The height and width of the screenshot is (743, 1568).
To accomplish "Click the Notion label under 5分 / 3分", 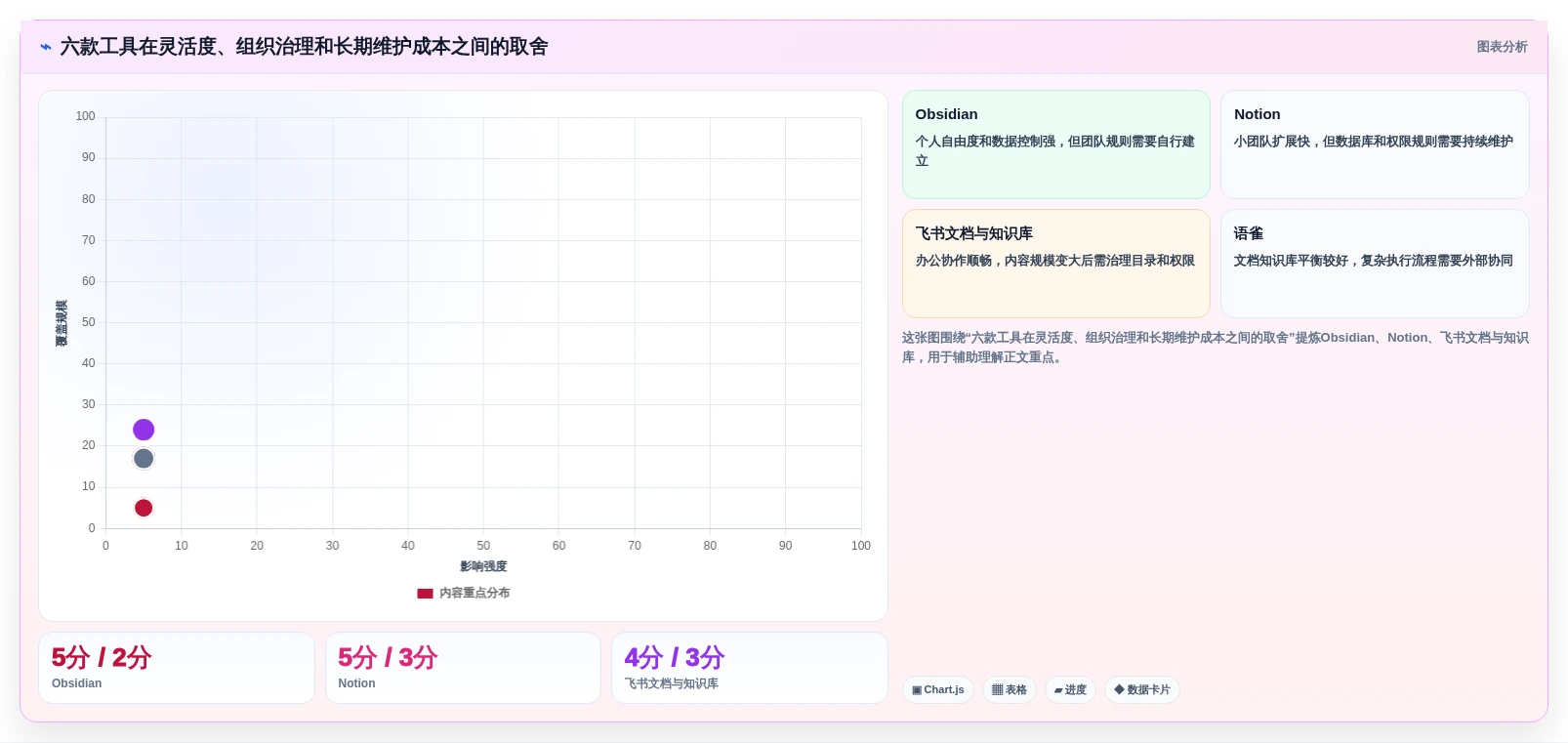I will pyautogui.click(x=357, y=683).
